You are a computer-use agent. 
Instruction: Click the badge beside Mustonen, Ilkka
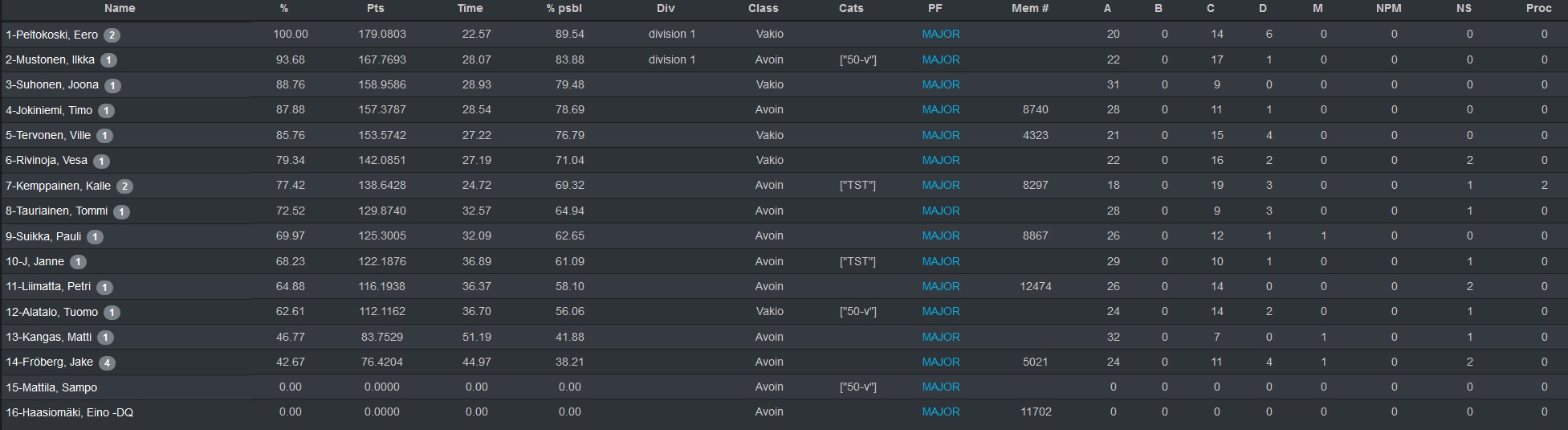pos(108,60)
